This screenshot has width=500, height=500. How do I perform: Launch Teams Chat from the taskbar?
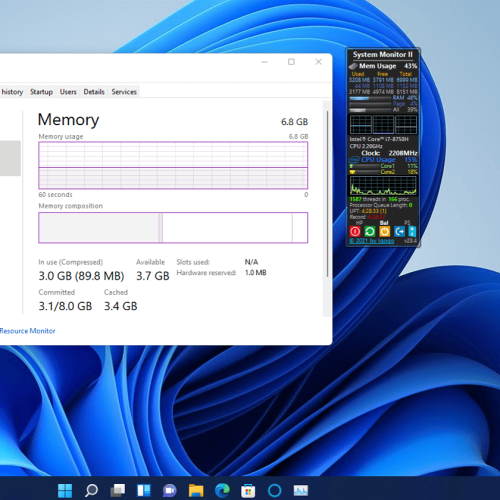click(170, 490)
